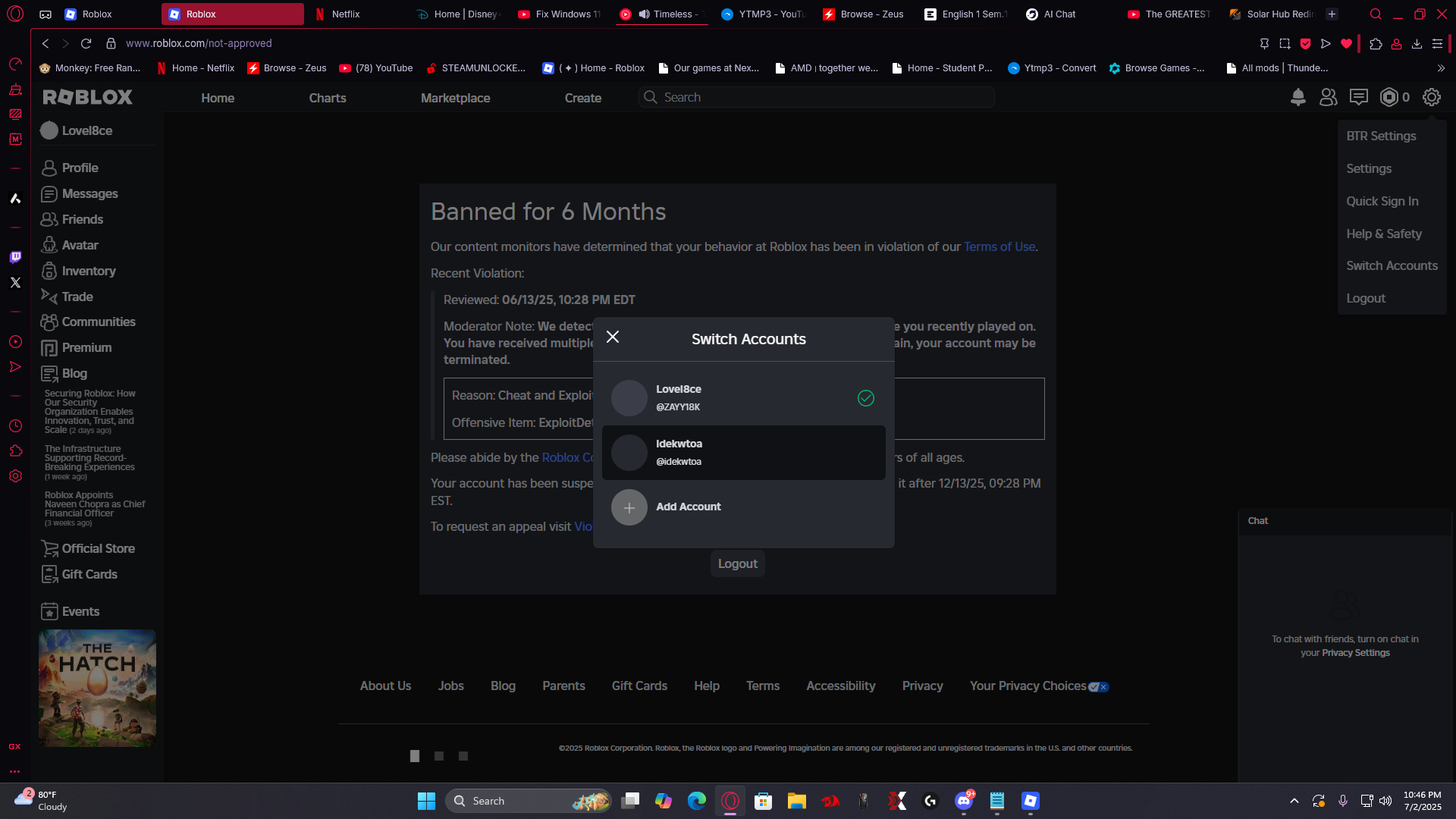The height and width of the screenshot is (819, 1456).
Task: Switch to the Idekwtoa account
Action: click(744, 453)
